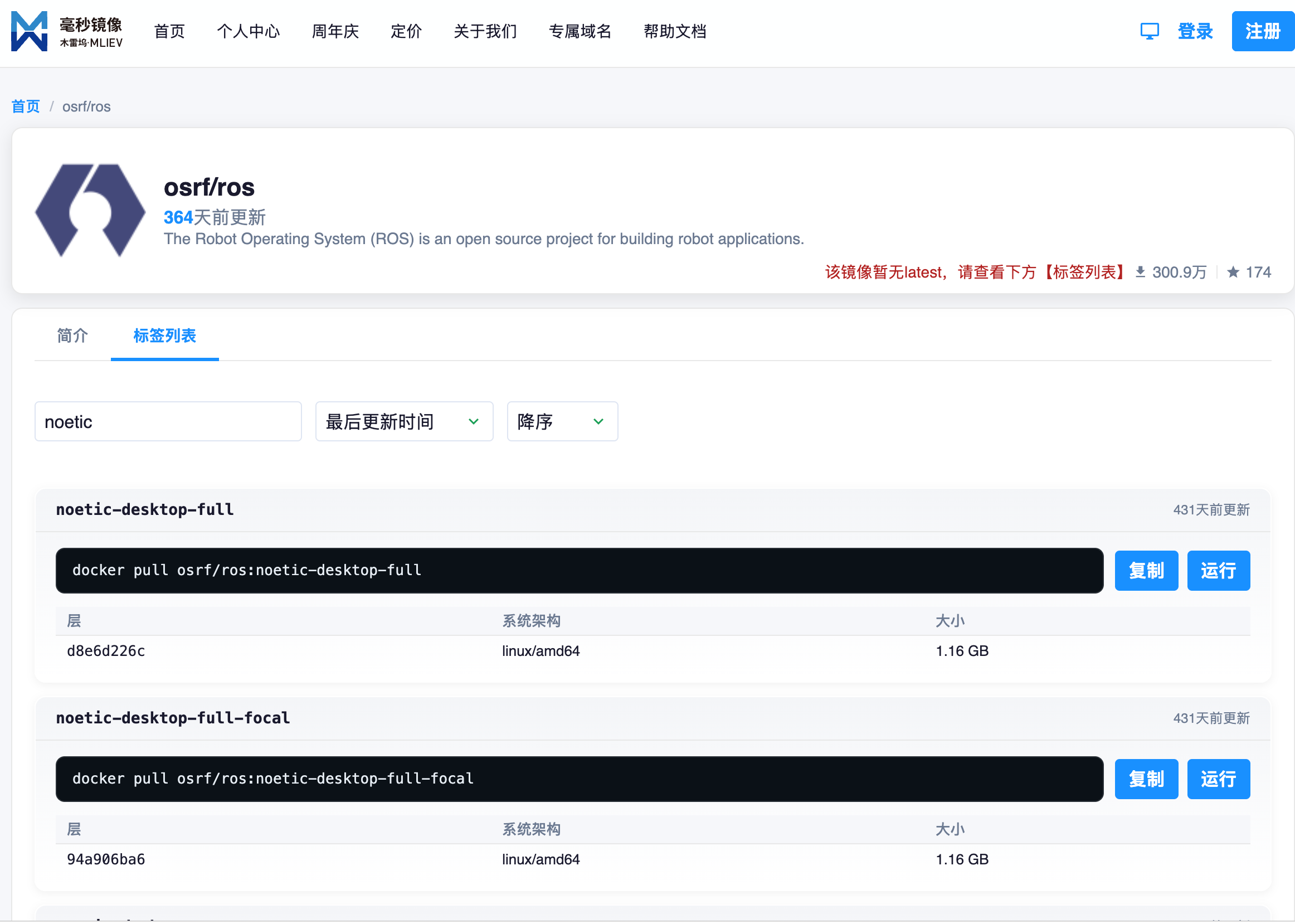Click the 364天前更新 update text

click(x=215, y=217)
